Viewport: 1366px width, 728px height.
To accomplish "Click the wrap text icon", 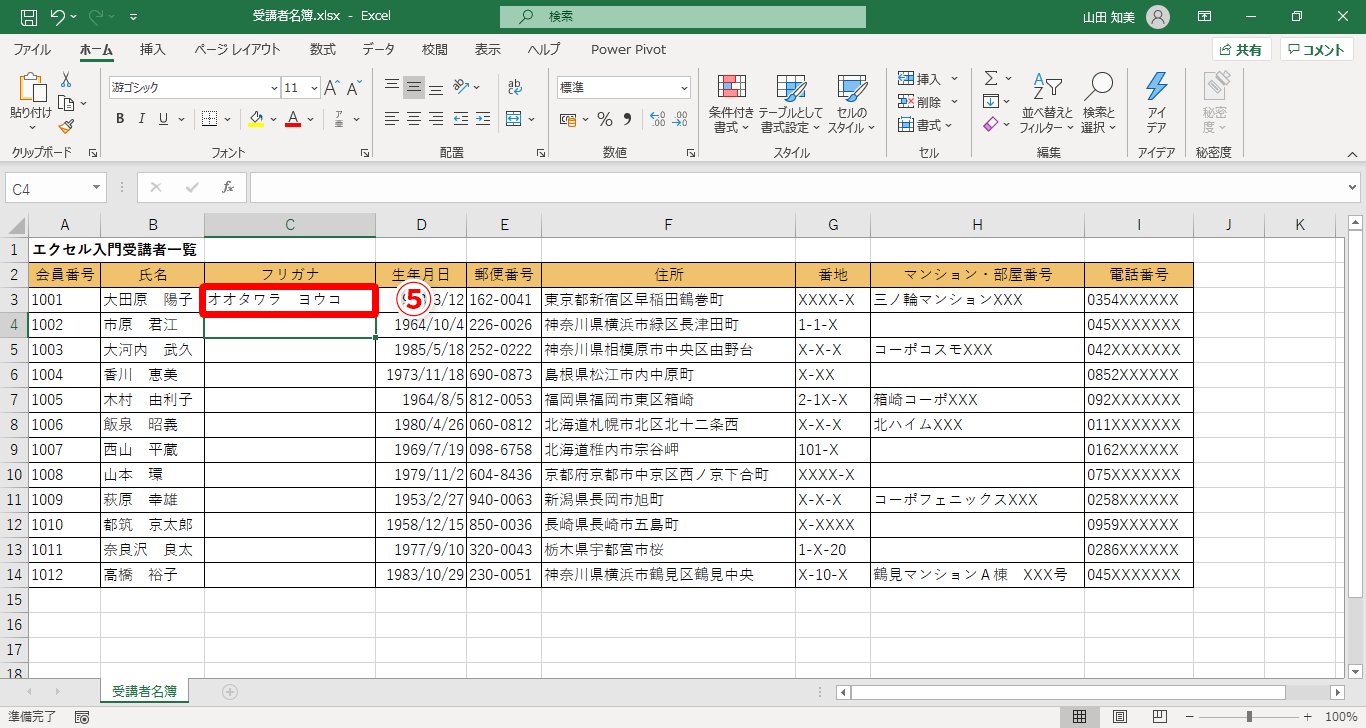I will (x=515, y=87).
